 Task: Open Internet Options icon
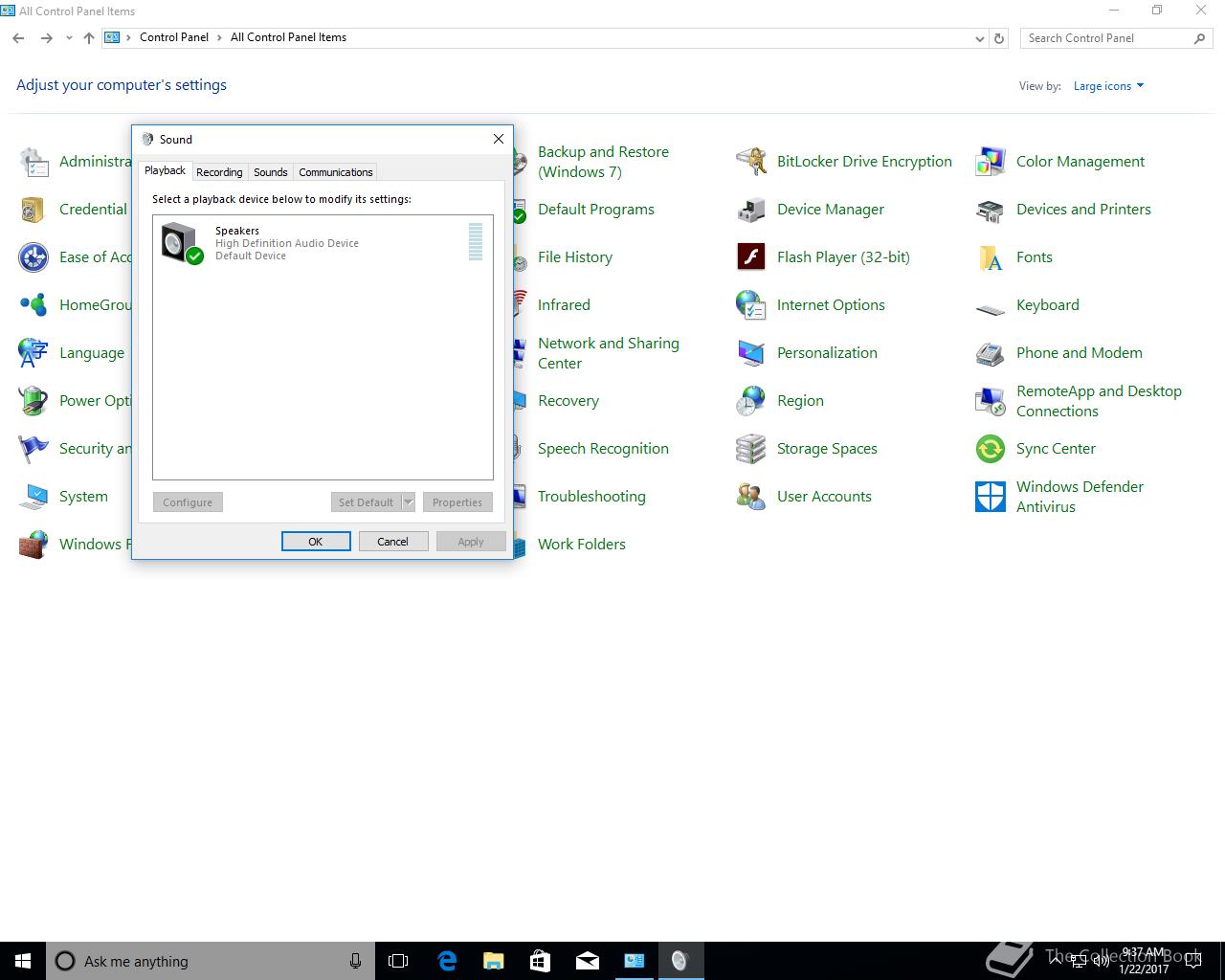pyautogui.click(x=751, y=305)
